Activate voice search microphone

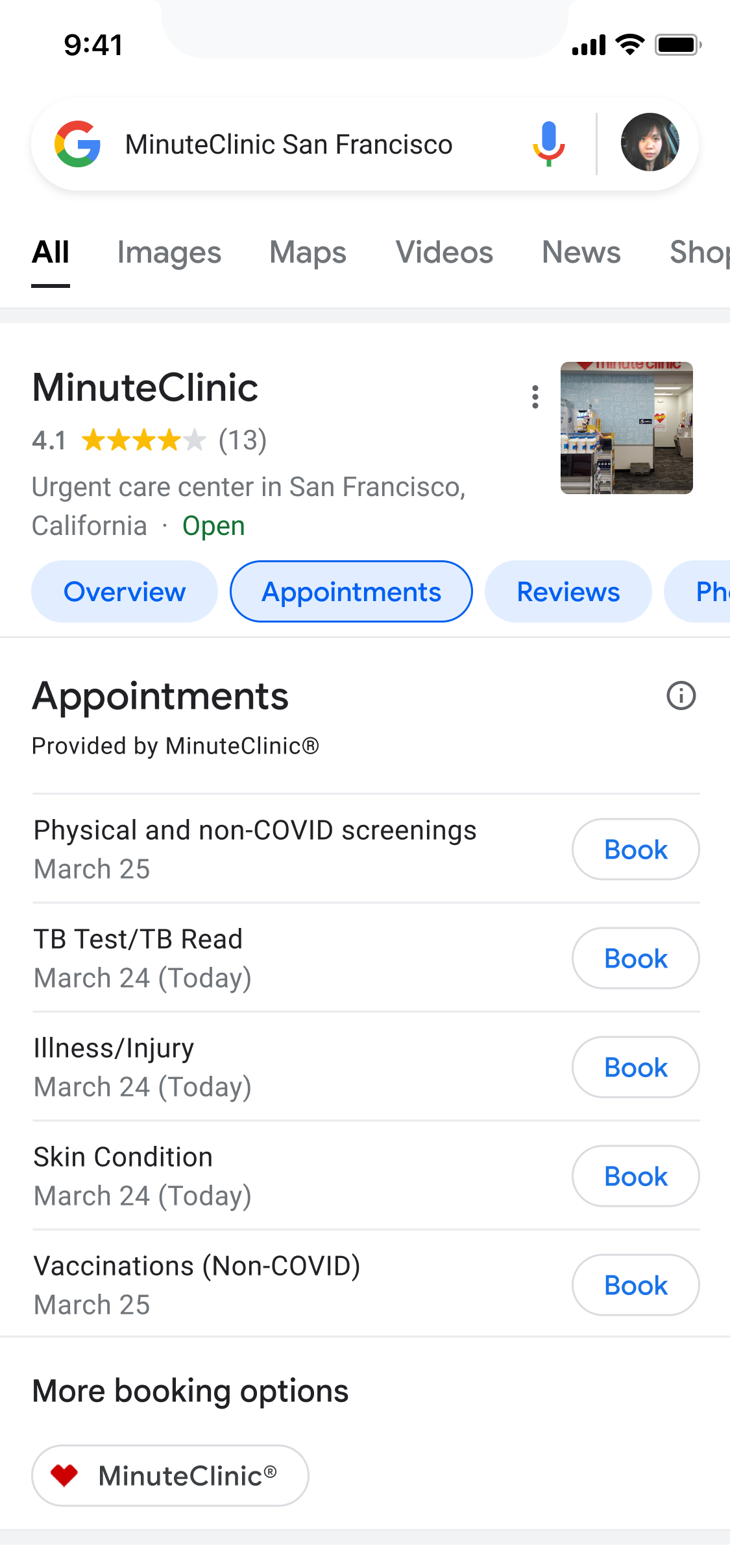pos(549,144)
